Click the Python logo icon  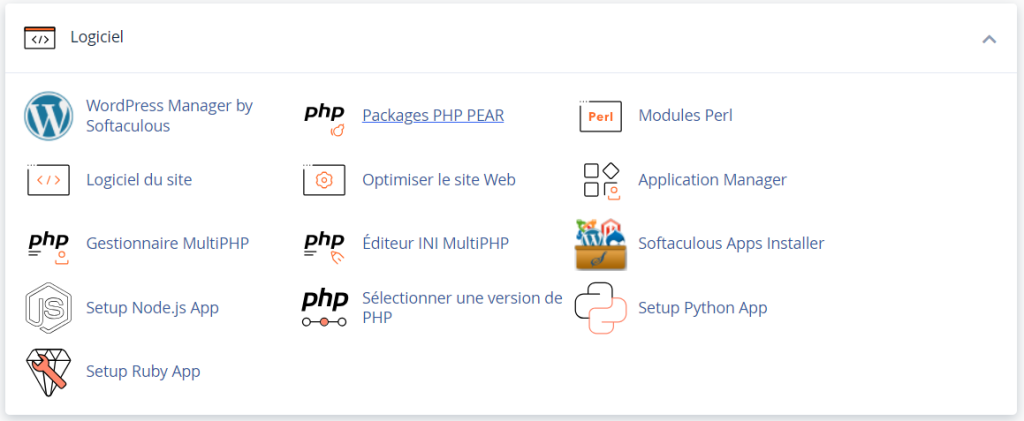[x=600, y=308]
